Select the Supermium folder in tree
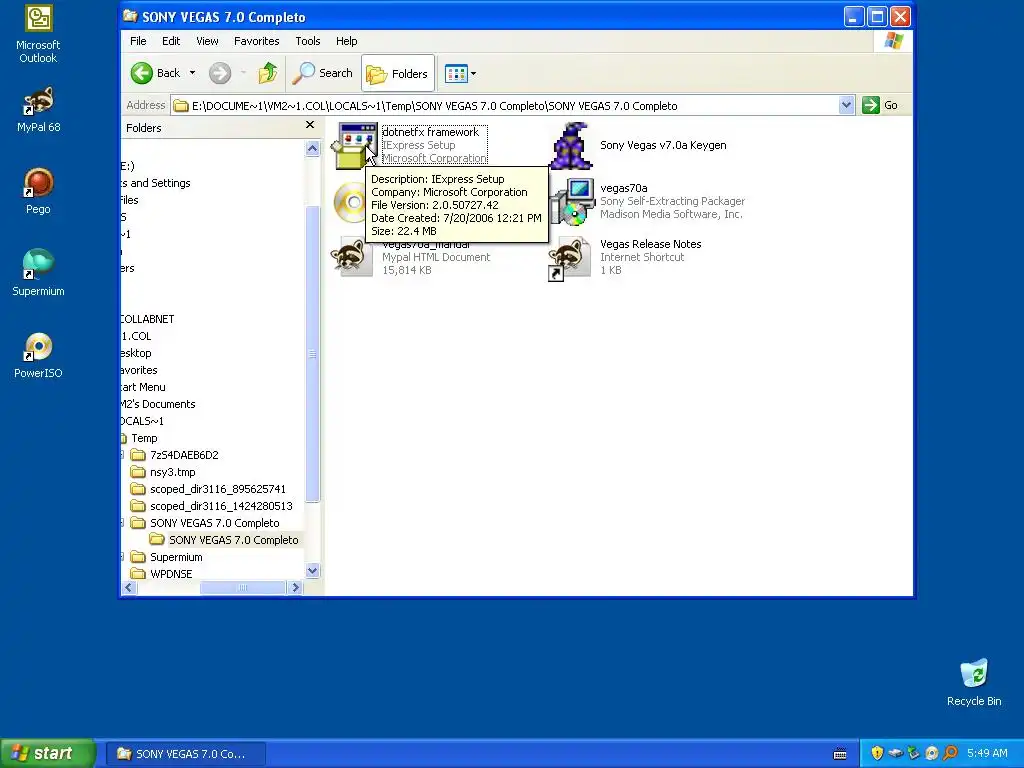 point(176,557)
